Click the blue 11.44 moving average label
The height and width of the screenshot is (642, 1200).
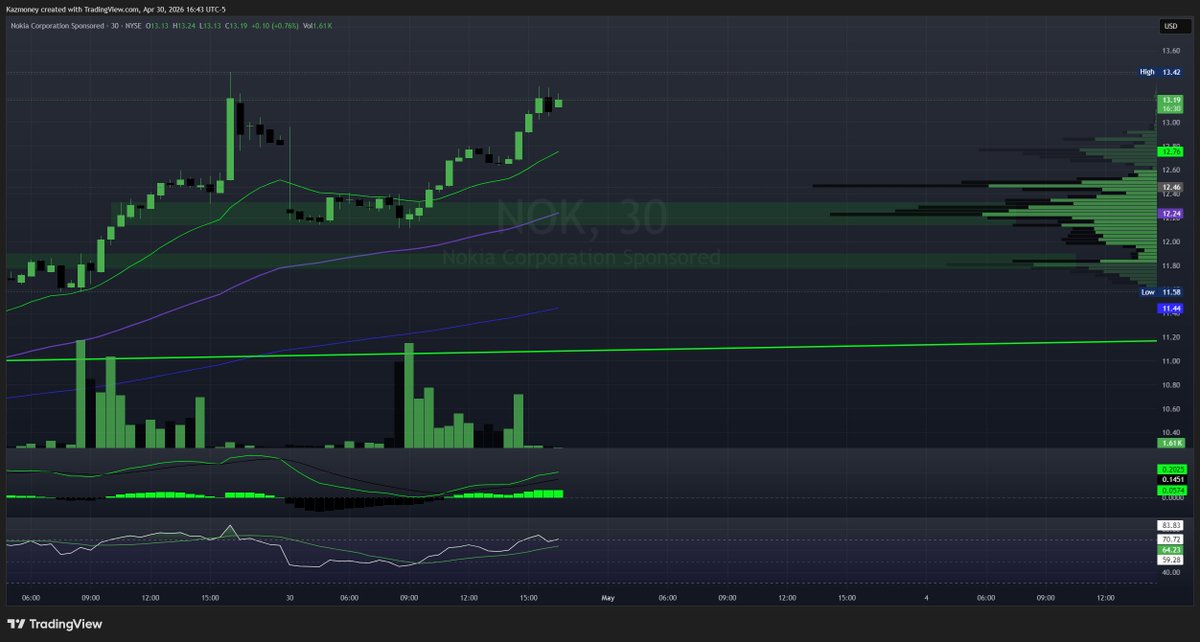1171,309
